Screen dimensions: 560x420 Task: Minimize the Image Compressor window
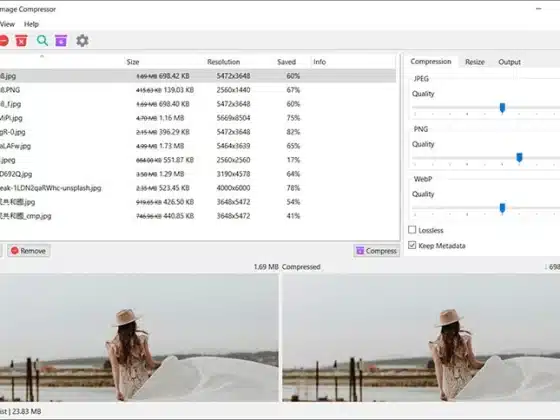[x=539, y=9]
